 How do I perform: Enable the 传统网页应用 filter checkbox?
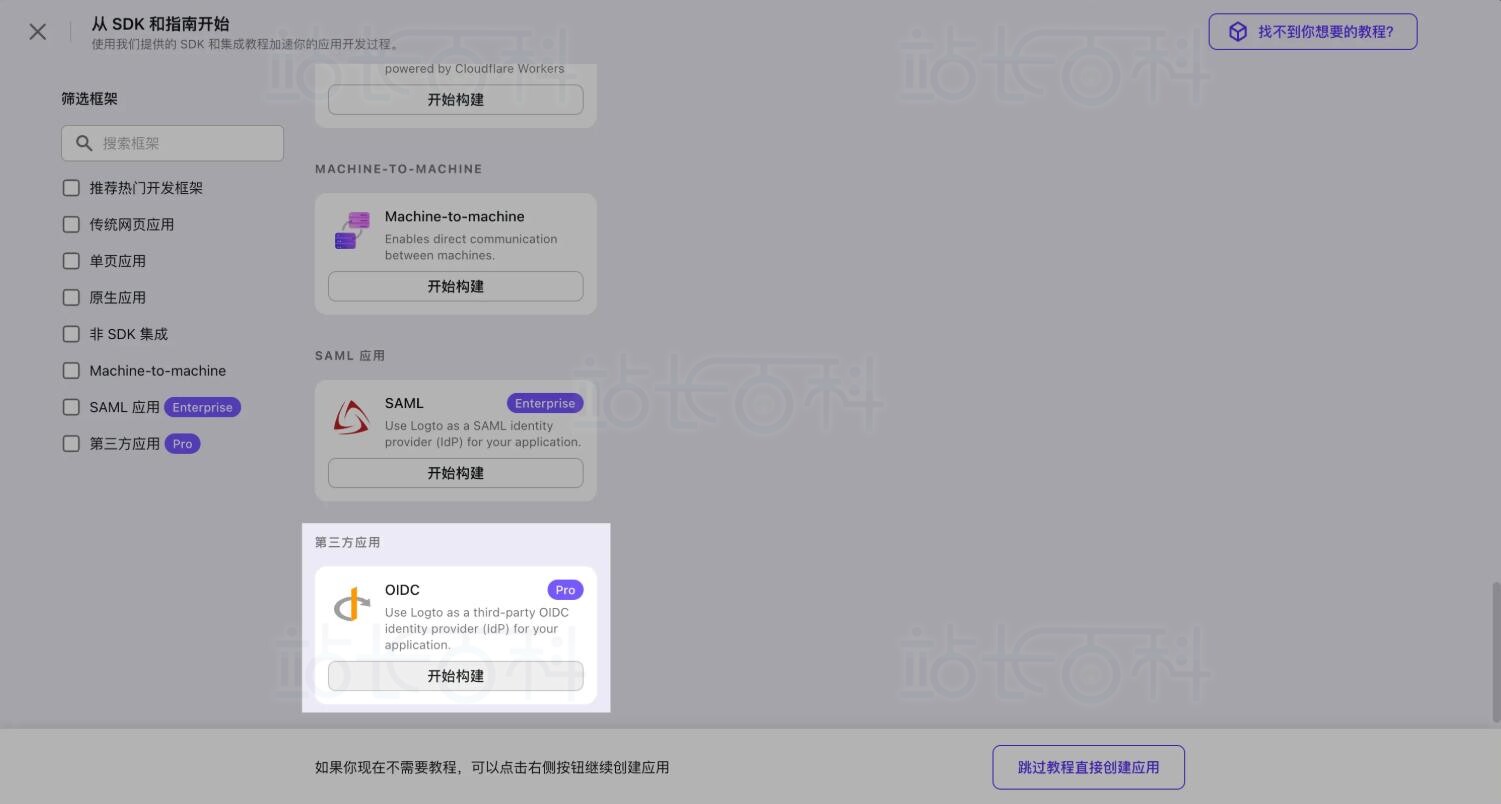click(x=71, y=225)
